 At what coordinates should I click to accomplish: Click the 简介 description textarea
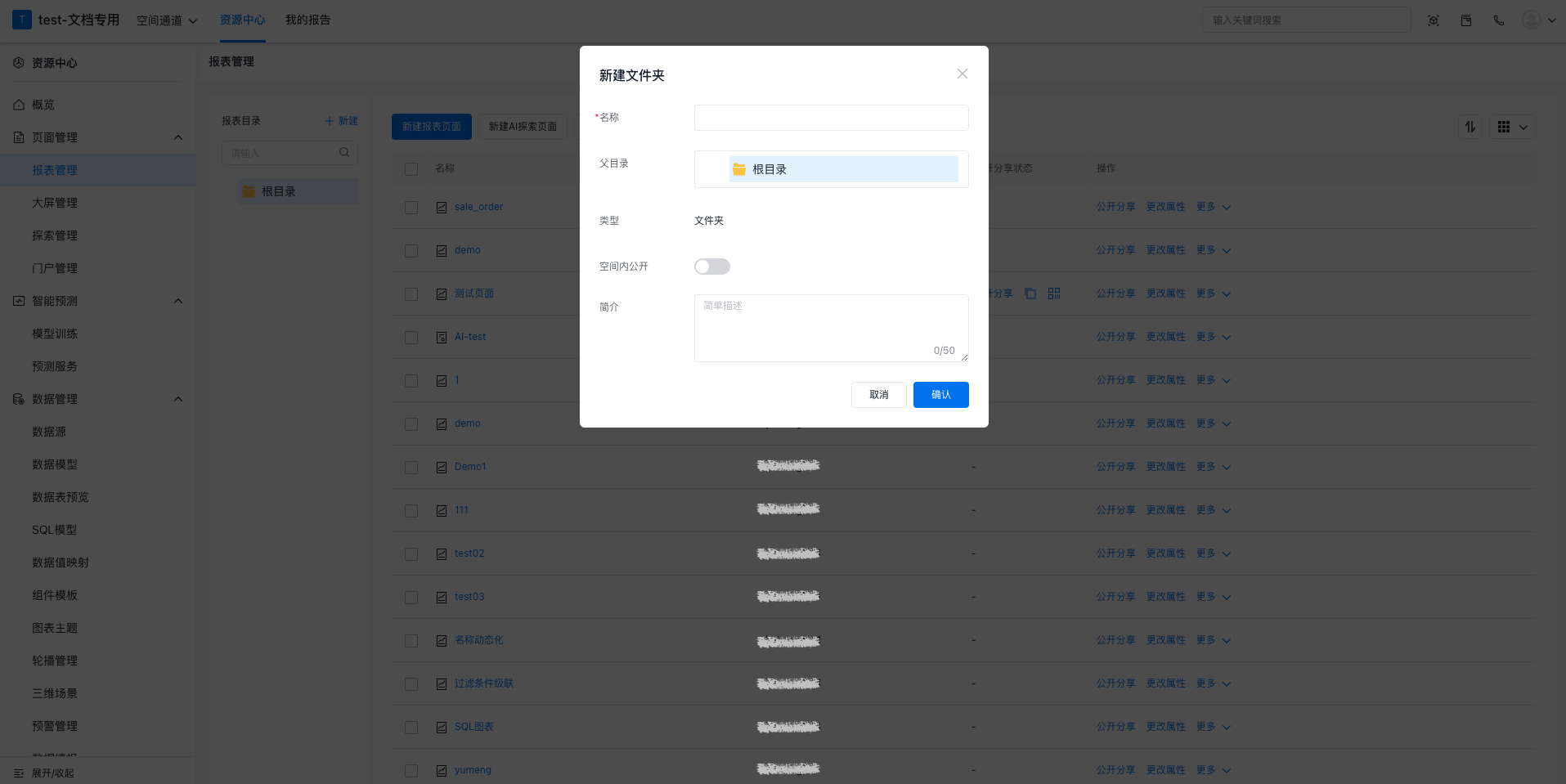831,328
